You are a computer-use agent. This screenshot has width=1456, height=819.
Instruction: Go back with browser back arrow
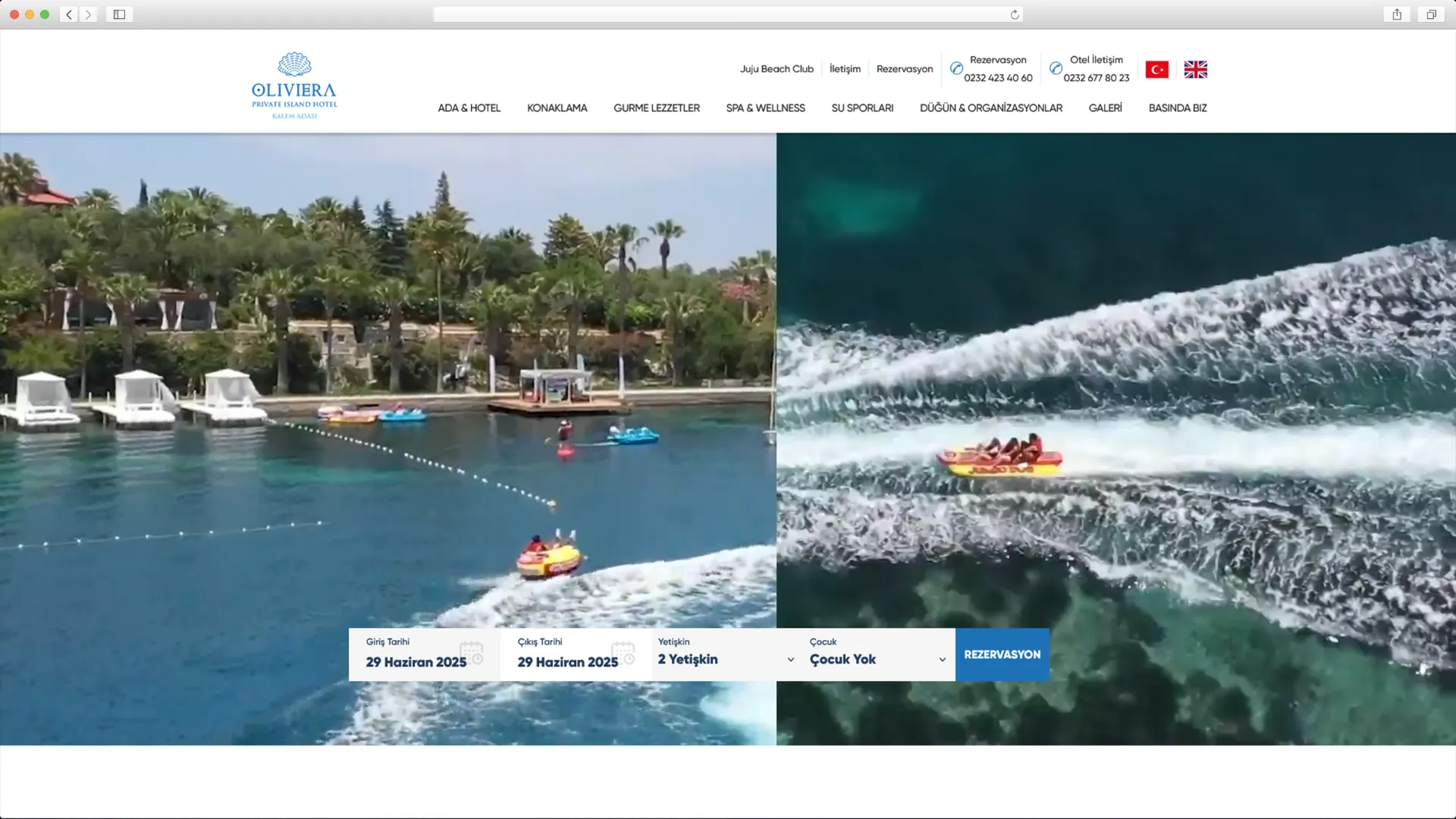pyautogui.click(x=69, y=14)
